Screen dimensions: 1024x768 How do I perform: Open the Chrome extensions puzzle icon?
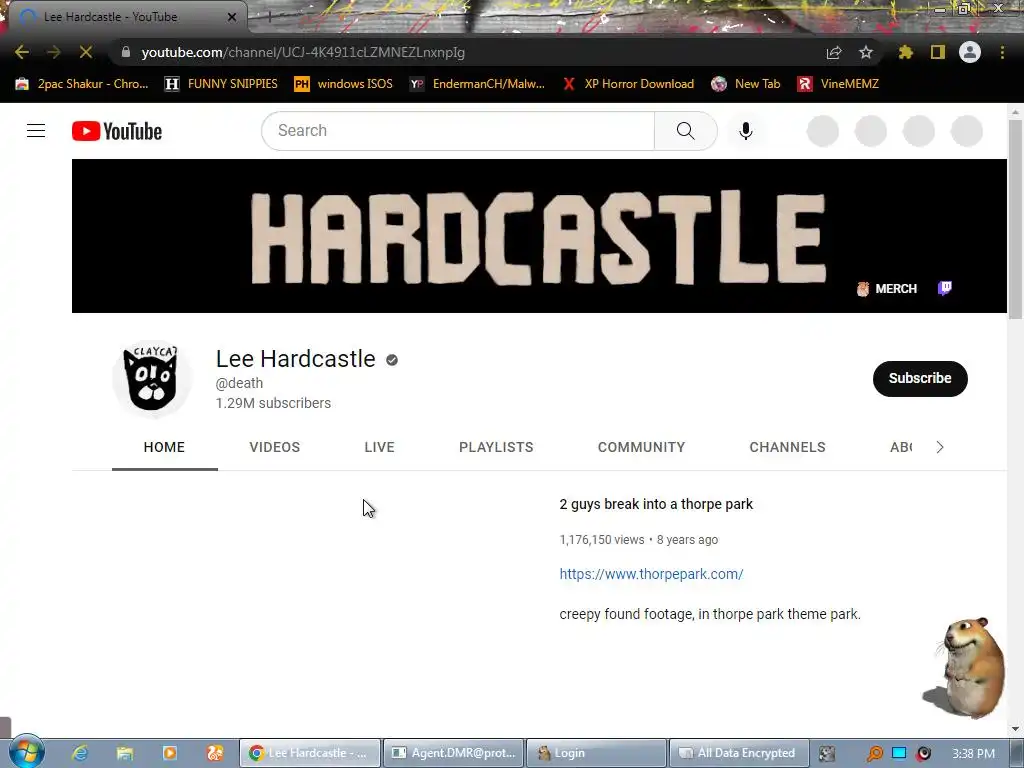click(x=905, y=52)
